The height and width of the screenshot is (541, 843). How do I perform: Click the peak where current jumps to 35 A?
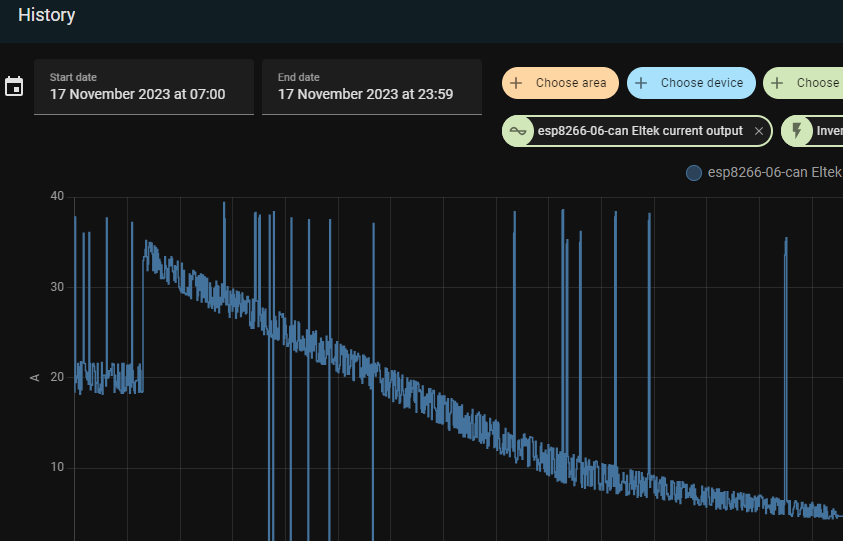pyautogui.click(x=147, y=244)
